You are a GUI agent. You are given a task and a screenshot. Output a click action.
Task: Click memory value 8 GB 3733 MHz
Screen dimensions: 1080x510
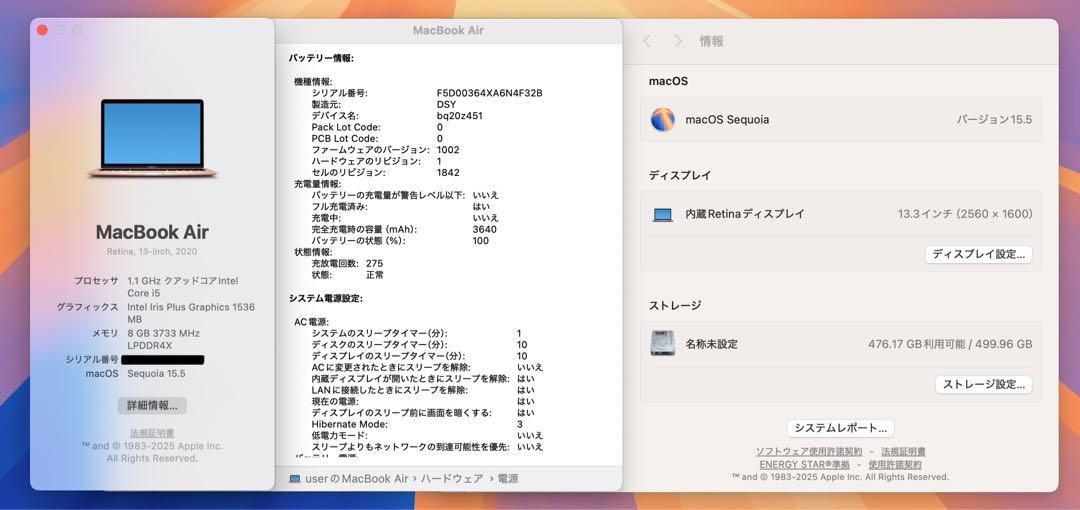pos(164,339)
